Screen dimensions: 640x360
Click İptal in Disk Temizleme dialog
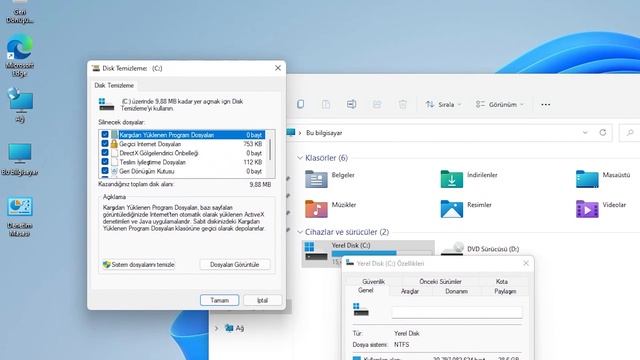(262, 300)
